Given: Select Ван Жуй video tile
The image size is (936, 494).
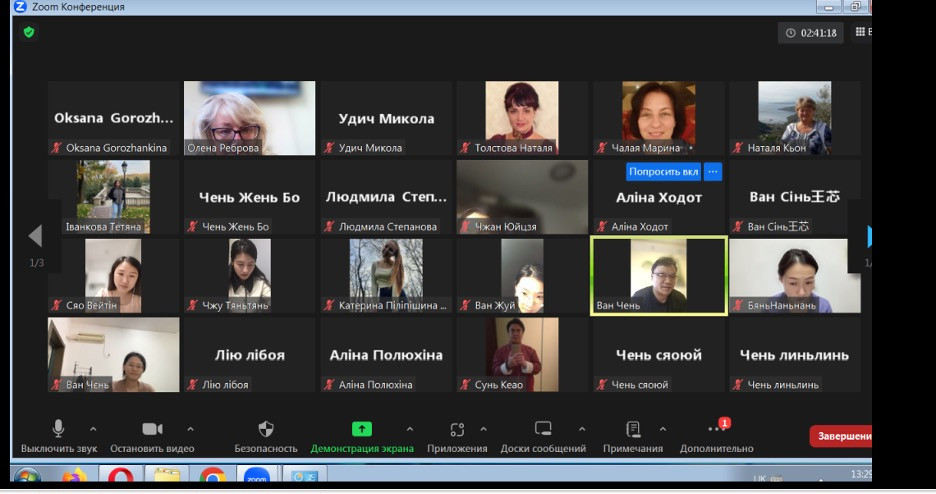Looking at the screenshot, I should (x=522, y=276).
